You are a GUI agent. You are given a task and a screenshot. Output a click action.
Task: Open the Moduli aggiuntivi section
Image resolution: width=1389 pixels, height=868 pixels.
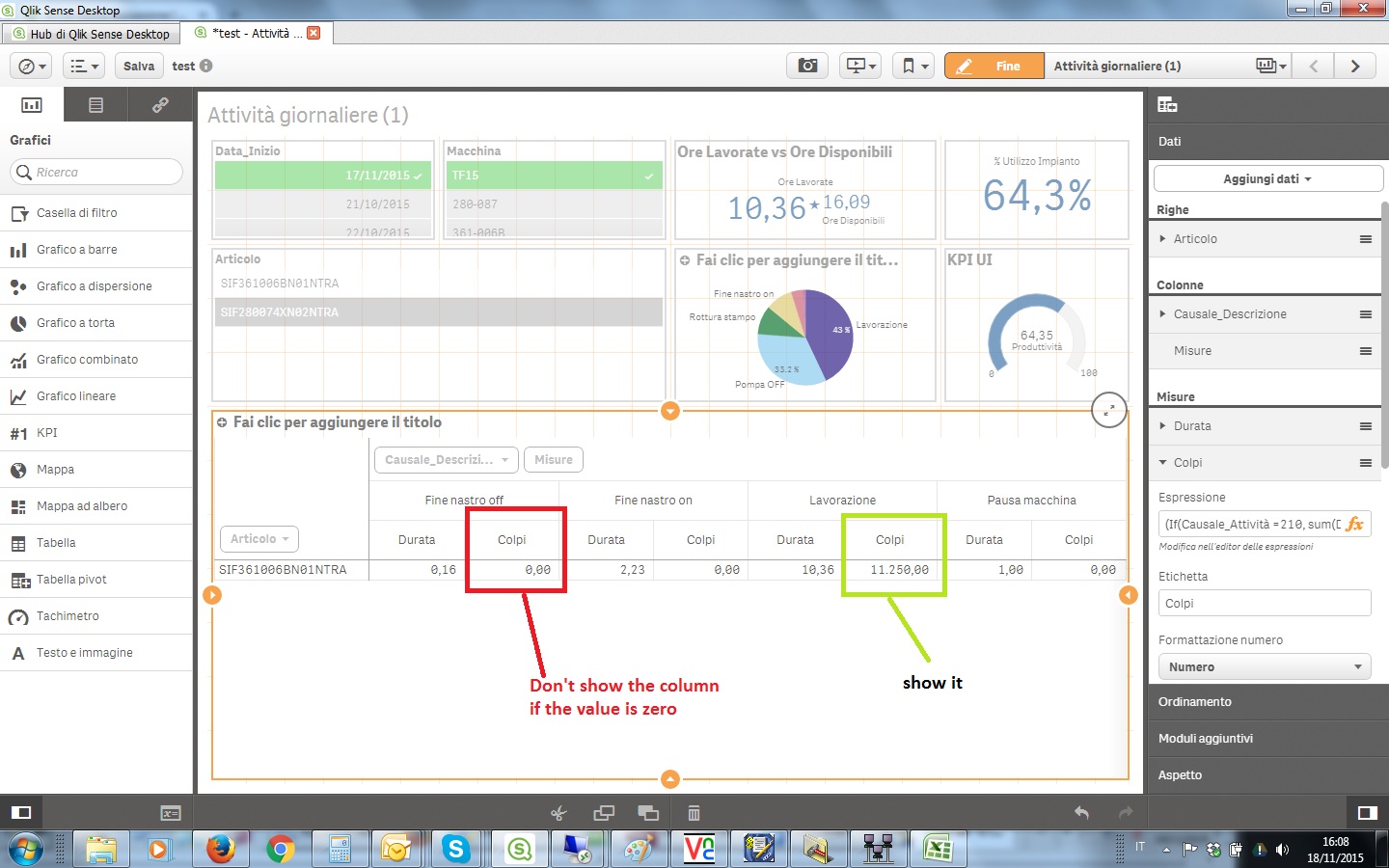pos(1267,739)
